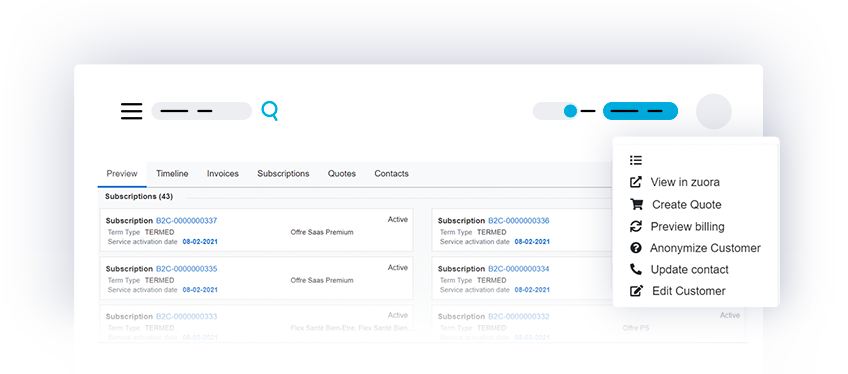Click the blue magnifier search icon
Viewport: 848px width, 374px height.
[x=269, y=111]
